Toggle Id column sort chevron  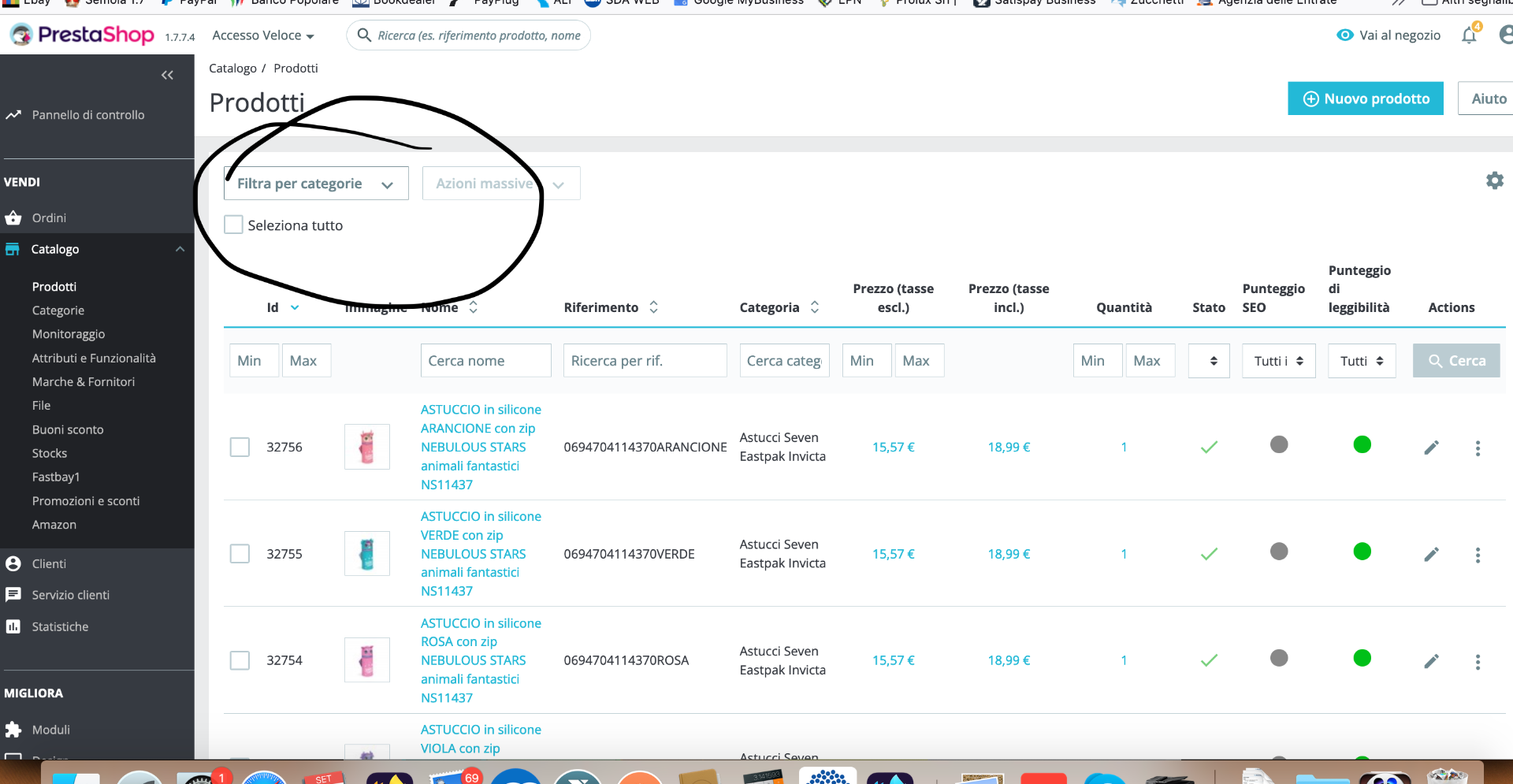pos(295,307)
